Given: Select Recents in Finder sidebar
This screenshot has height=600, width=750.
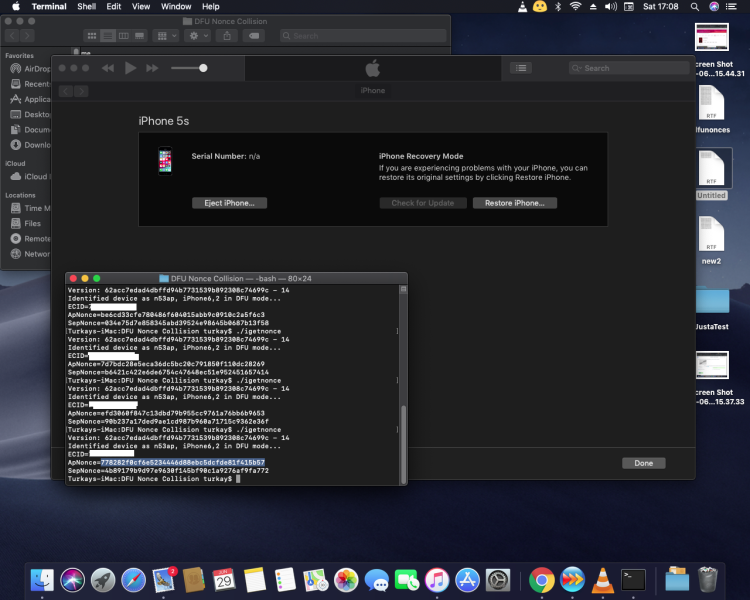Looking at the screenshot, I should tap(30, 84).
